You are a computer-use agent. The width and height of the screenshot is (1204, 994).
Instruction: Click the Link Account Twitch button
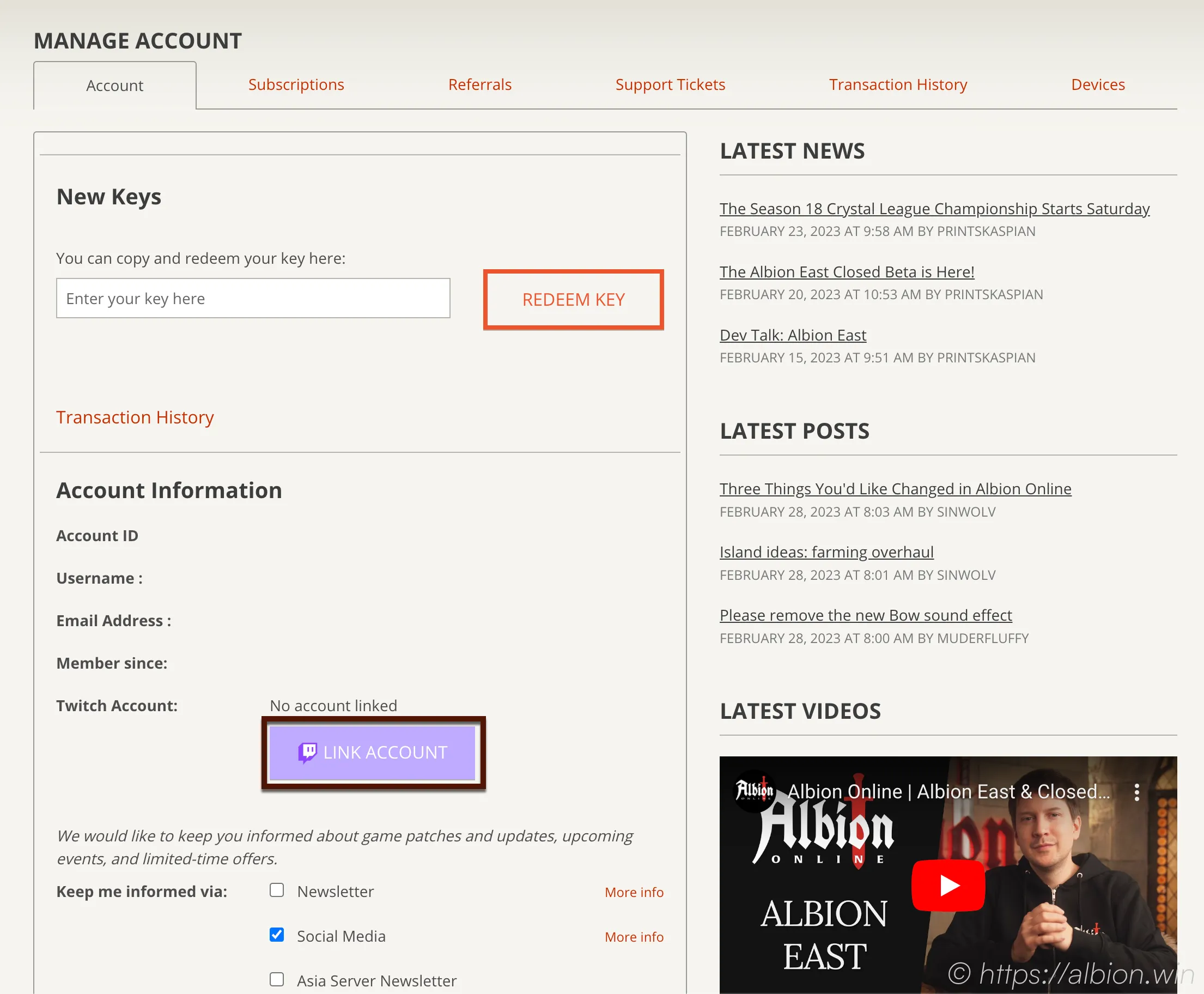click(373, 753)
